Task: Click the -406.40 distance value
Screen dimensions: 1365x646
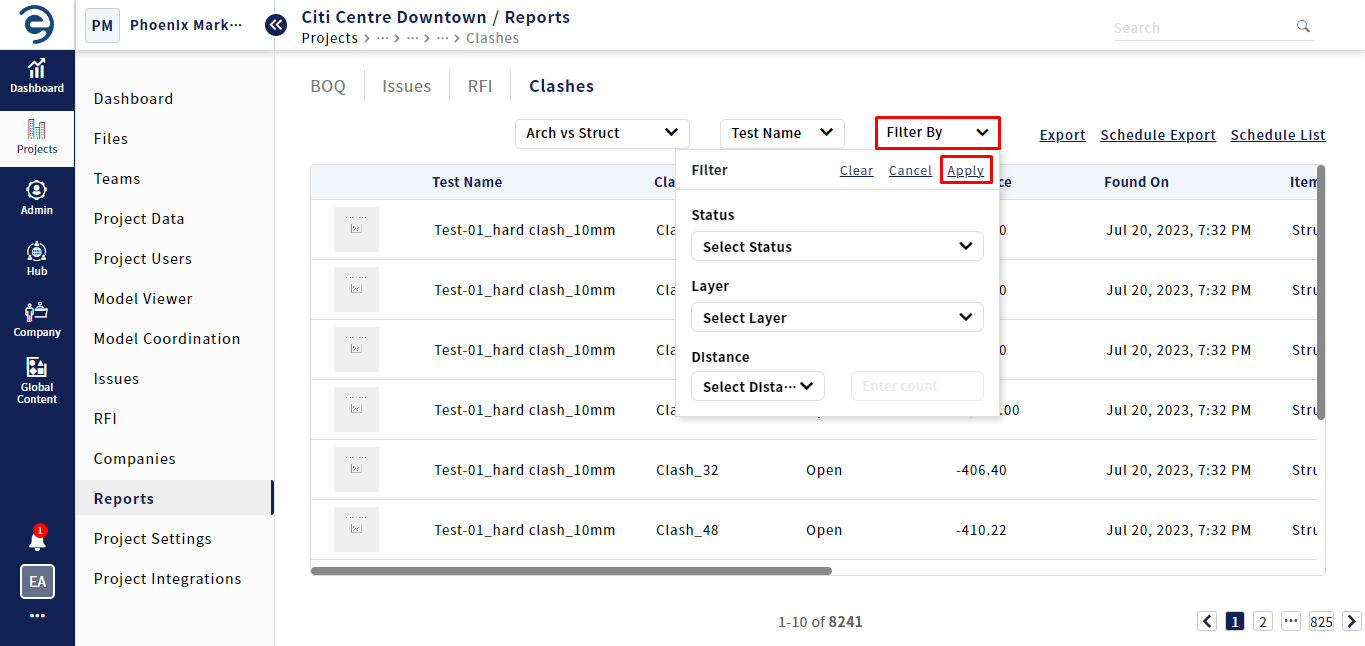Action: pos(981,470)
